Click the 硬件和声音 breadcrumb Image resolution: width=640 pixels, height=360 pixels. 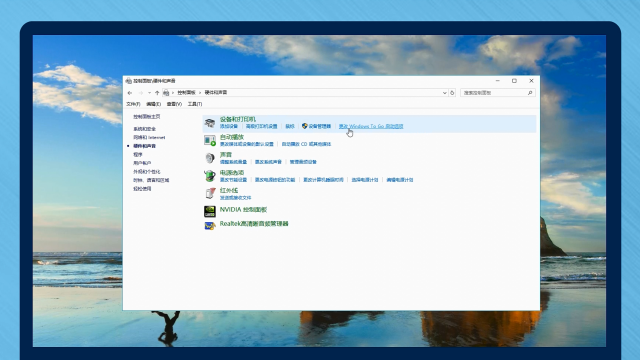(x=216, y=93)
